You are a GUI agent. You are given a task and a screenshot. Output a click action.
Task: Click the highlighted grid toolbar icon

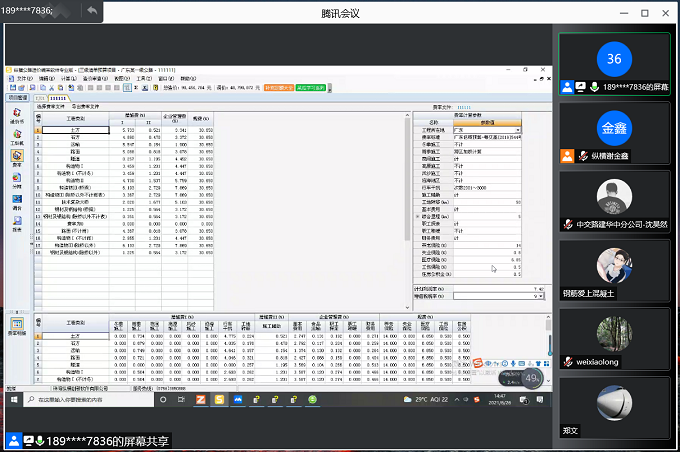[127, 88]
